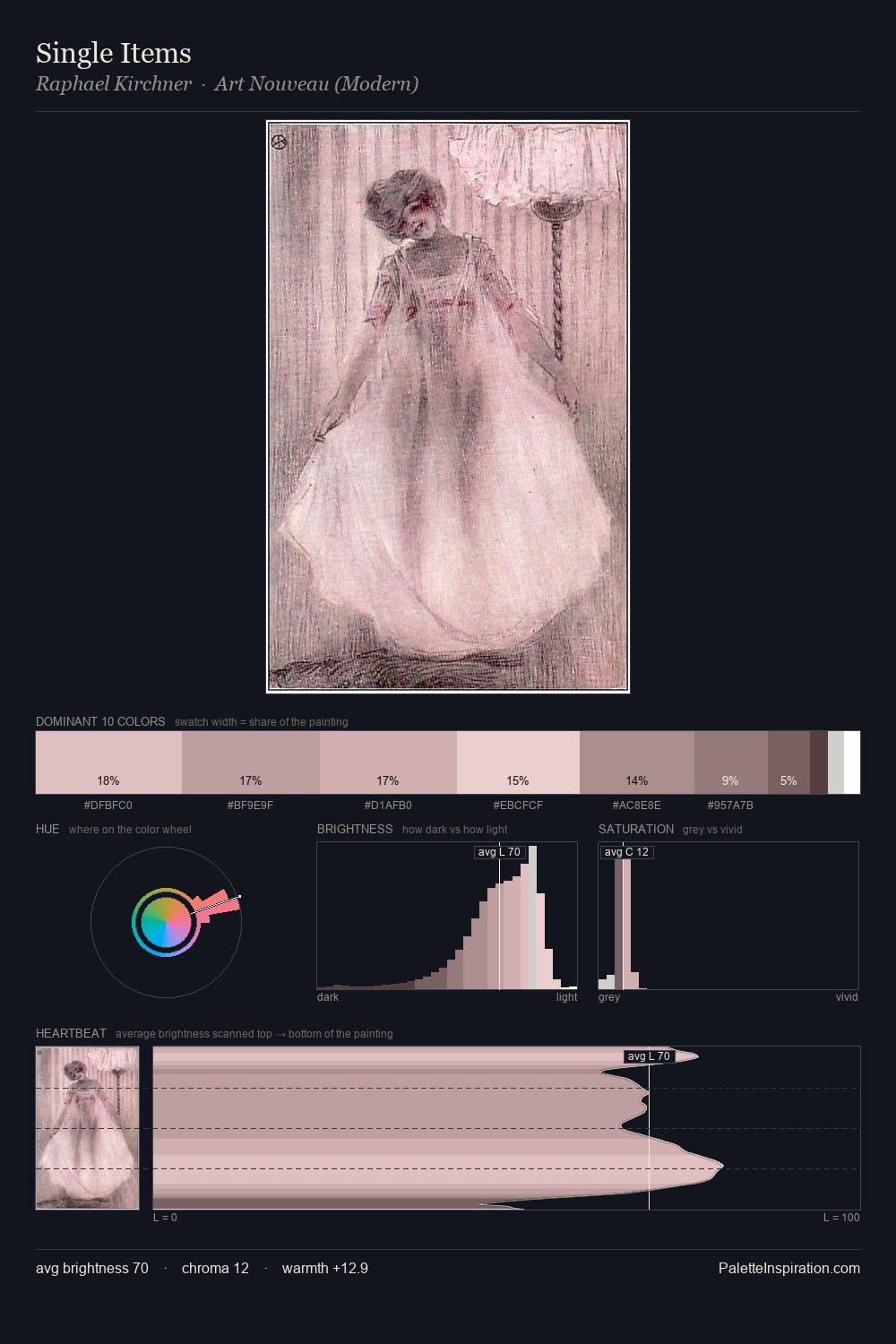Click the 'light' axis label
Screen dimensions: 896x1344
coord(566,997)
